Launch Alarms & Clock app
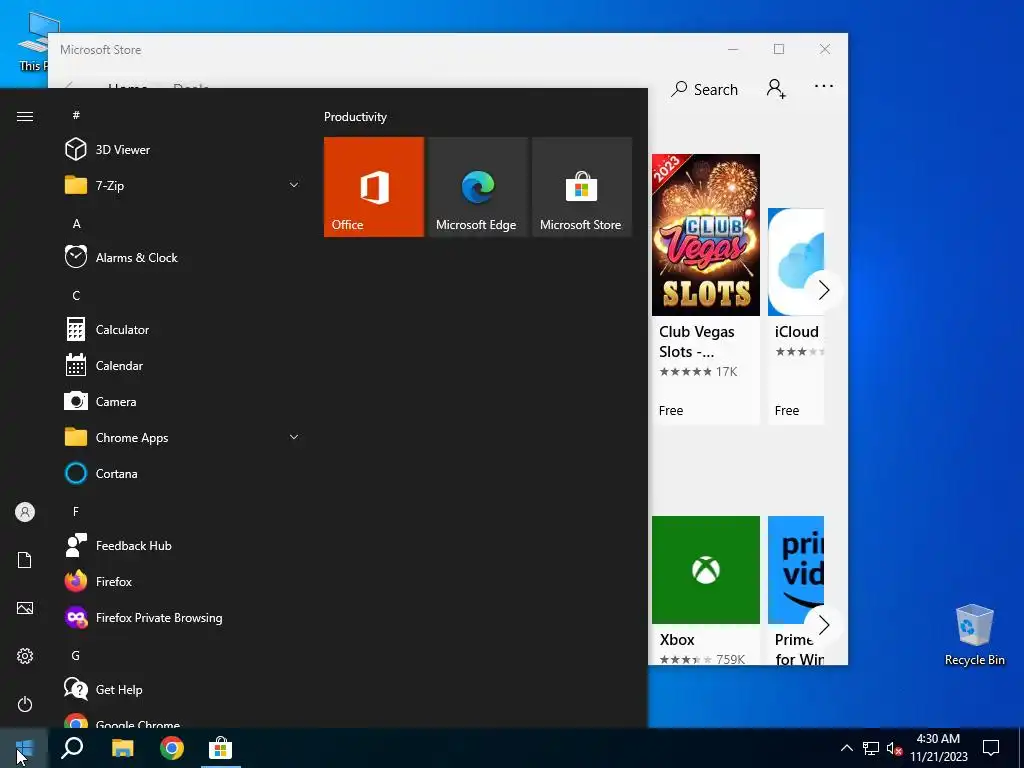This screenshot has height=768, width=1024. (183, 257)
